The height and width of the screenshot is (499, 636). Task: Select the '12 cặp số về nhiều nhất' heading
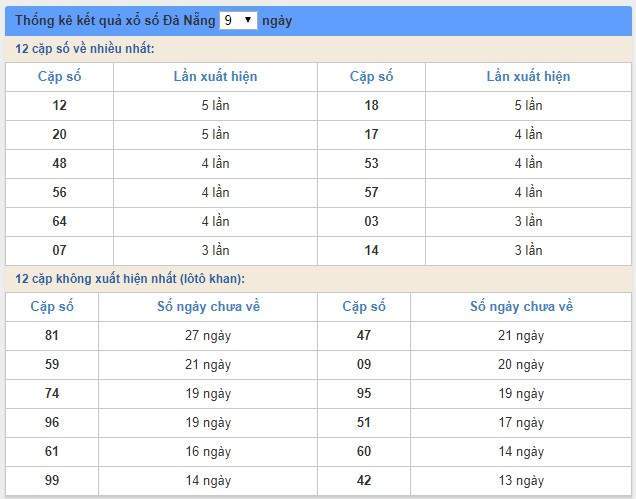85,49
